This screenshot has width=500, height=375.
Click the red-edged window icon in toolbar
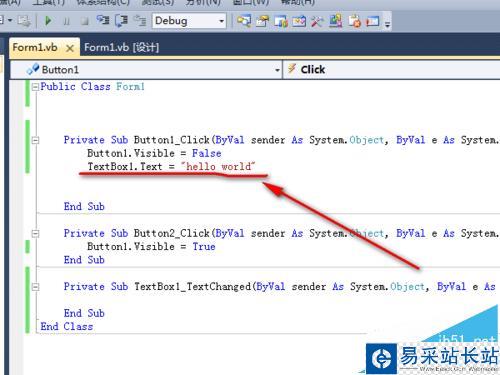[373, 21]
